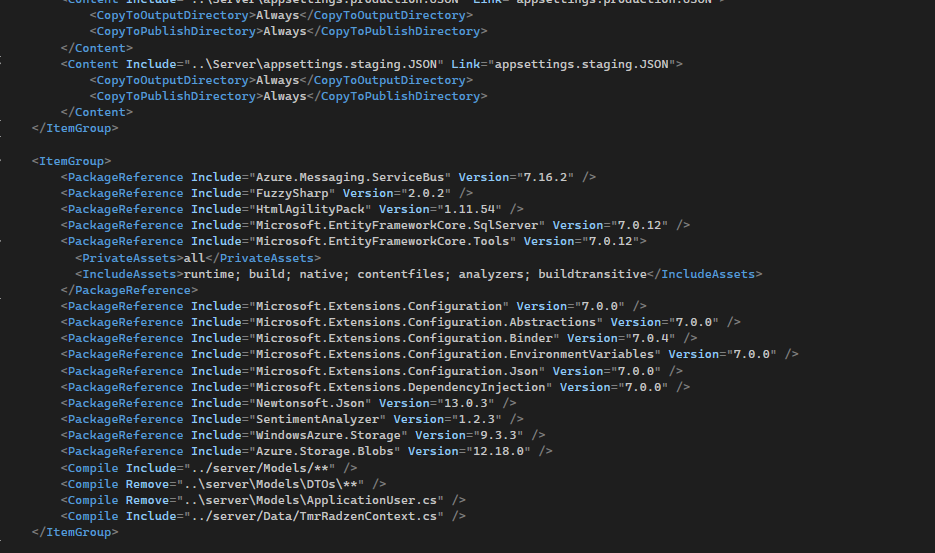Click version "7.0.12" on the SqlServer line
This screenshot has width=935, height=553.
pyautogui.click(x=639, y=225)
